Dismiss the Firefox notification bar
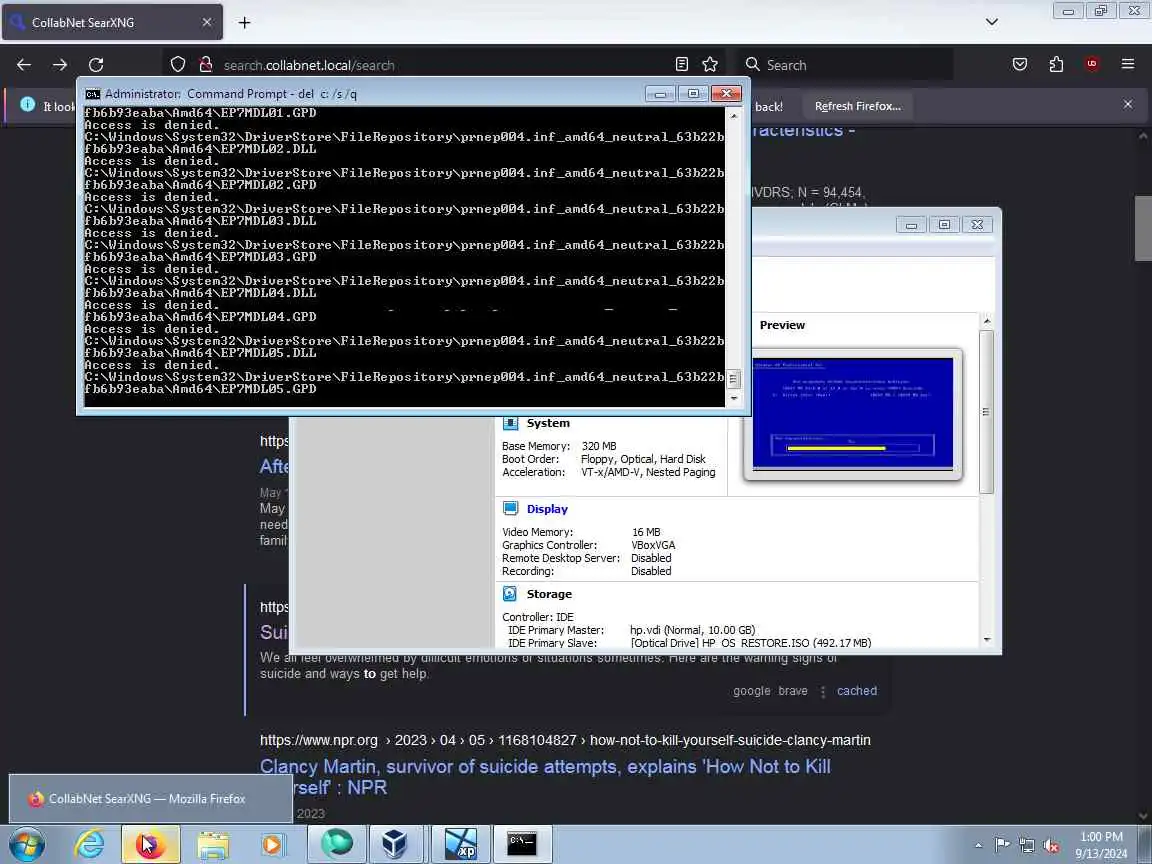Image resolution: width=1152 pixels, height=864 pixels. tap(1128, 105)
